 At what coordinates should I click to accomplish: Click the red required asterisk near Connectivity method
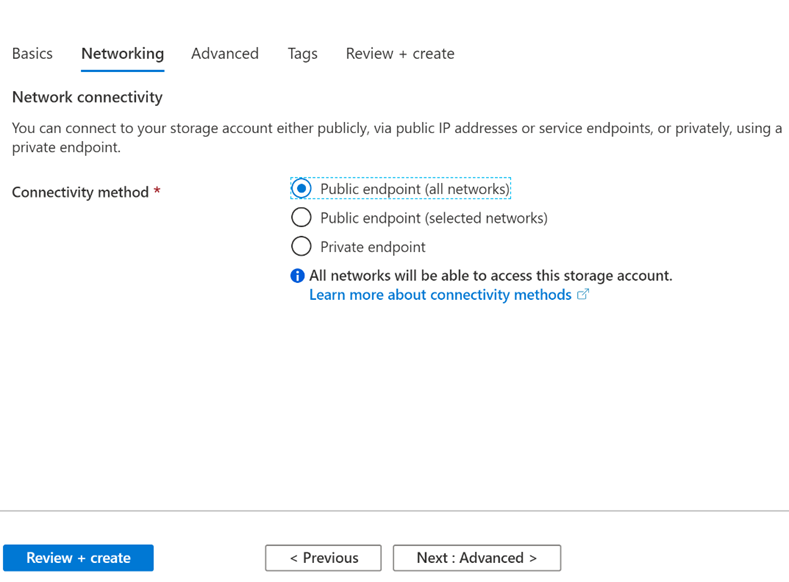pos(157,191)
